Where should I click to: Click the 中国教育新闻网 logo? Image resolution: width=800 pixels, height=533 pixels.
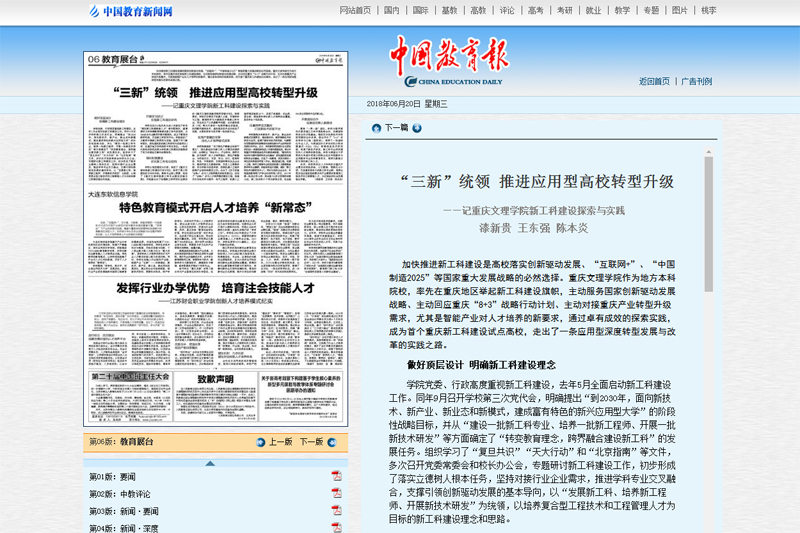point(131,12)
